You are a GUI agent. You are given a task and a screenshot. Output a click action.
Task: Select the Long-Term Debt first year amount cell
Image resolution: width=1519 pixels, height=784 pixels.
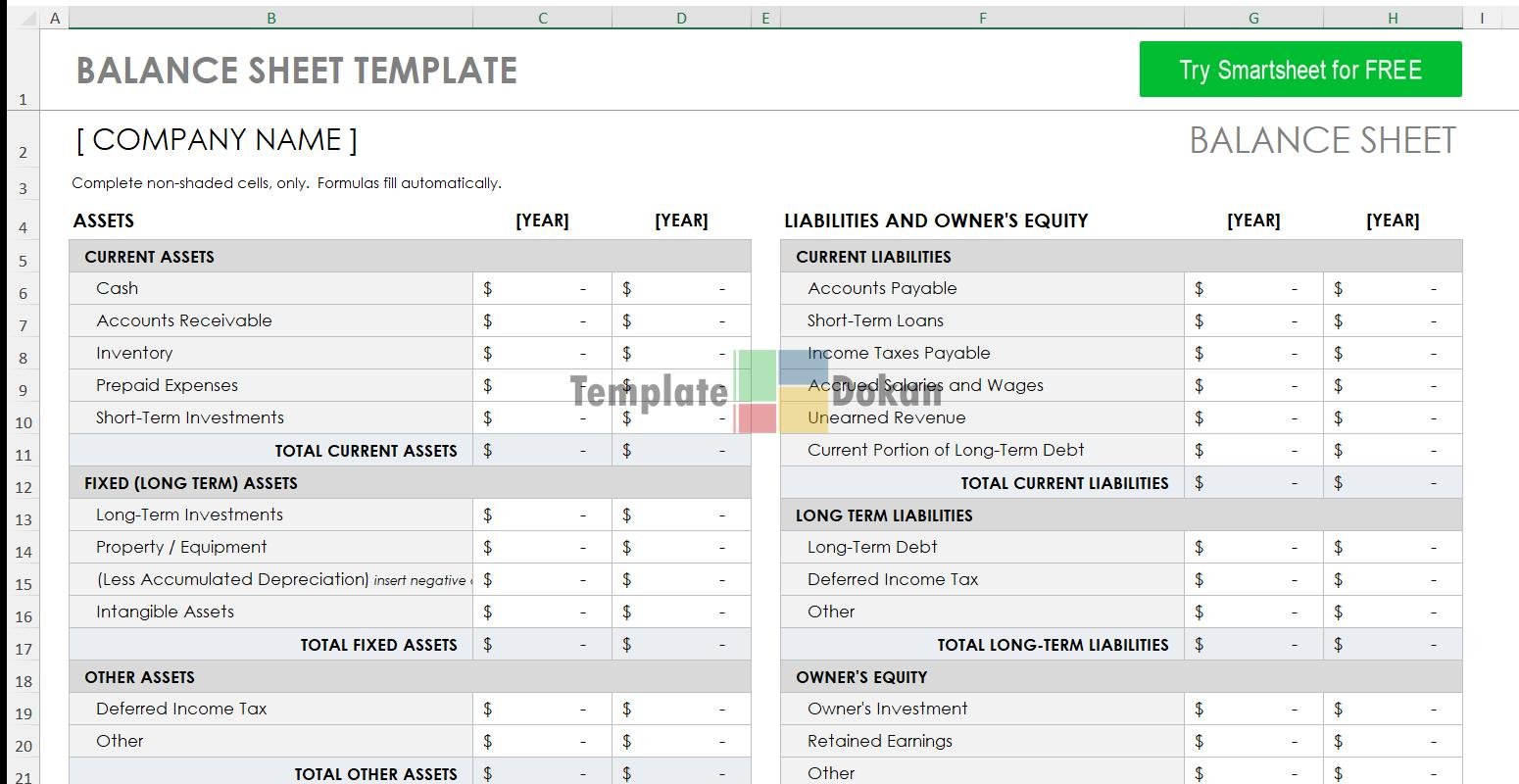click(1252, 547)
